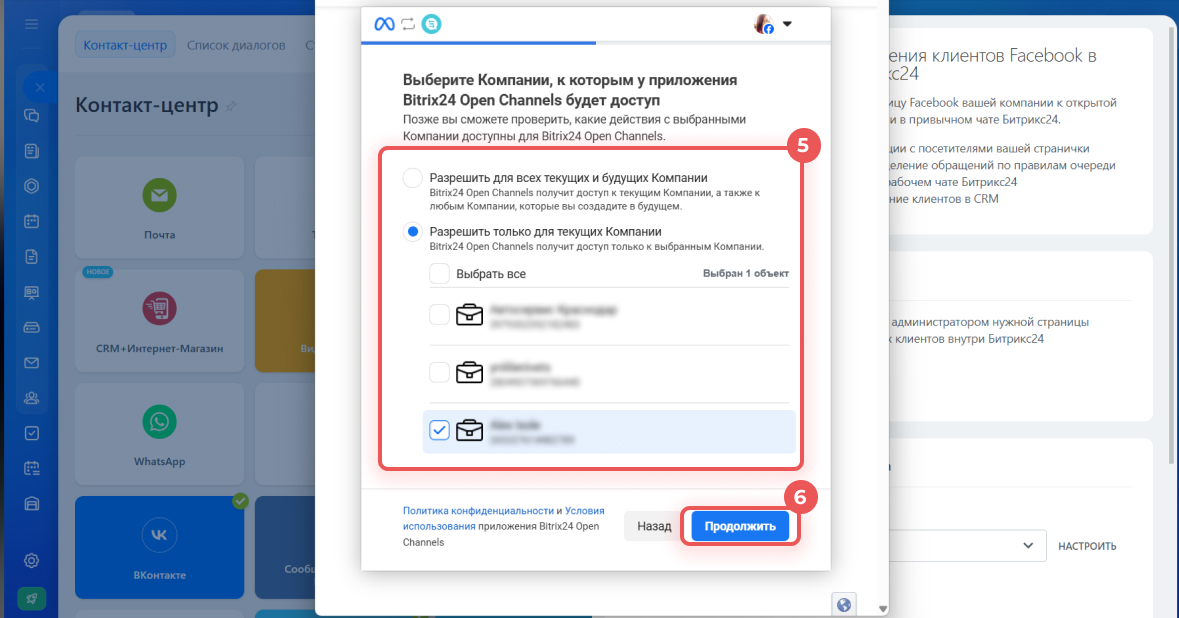Click the НАСТРОИТЬ link

pos(1087,547)
